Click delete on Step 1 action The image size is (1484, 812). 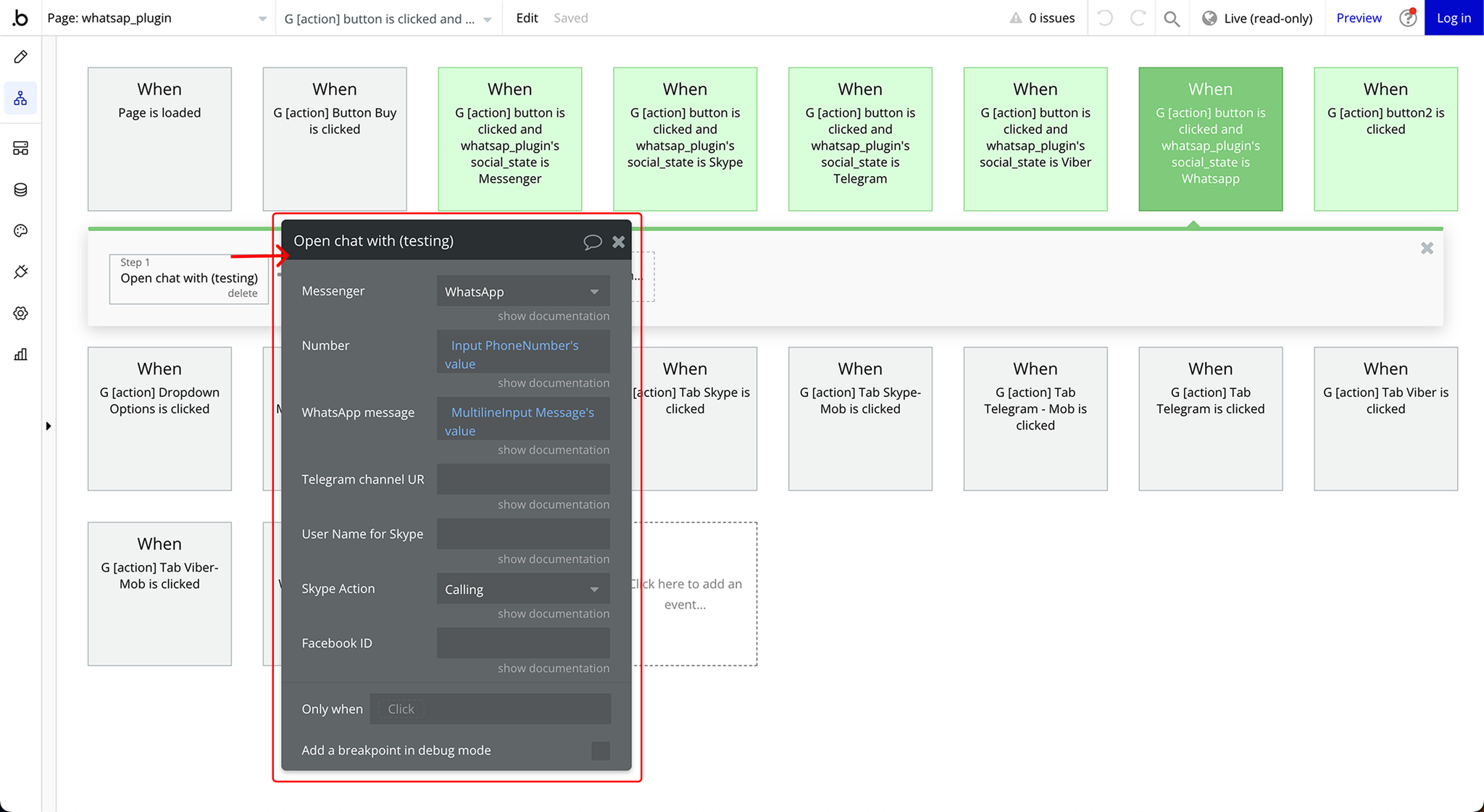pos(242,293)
